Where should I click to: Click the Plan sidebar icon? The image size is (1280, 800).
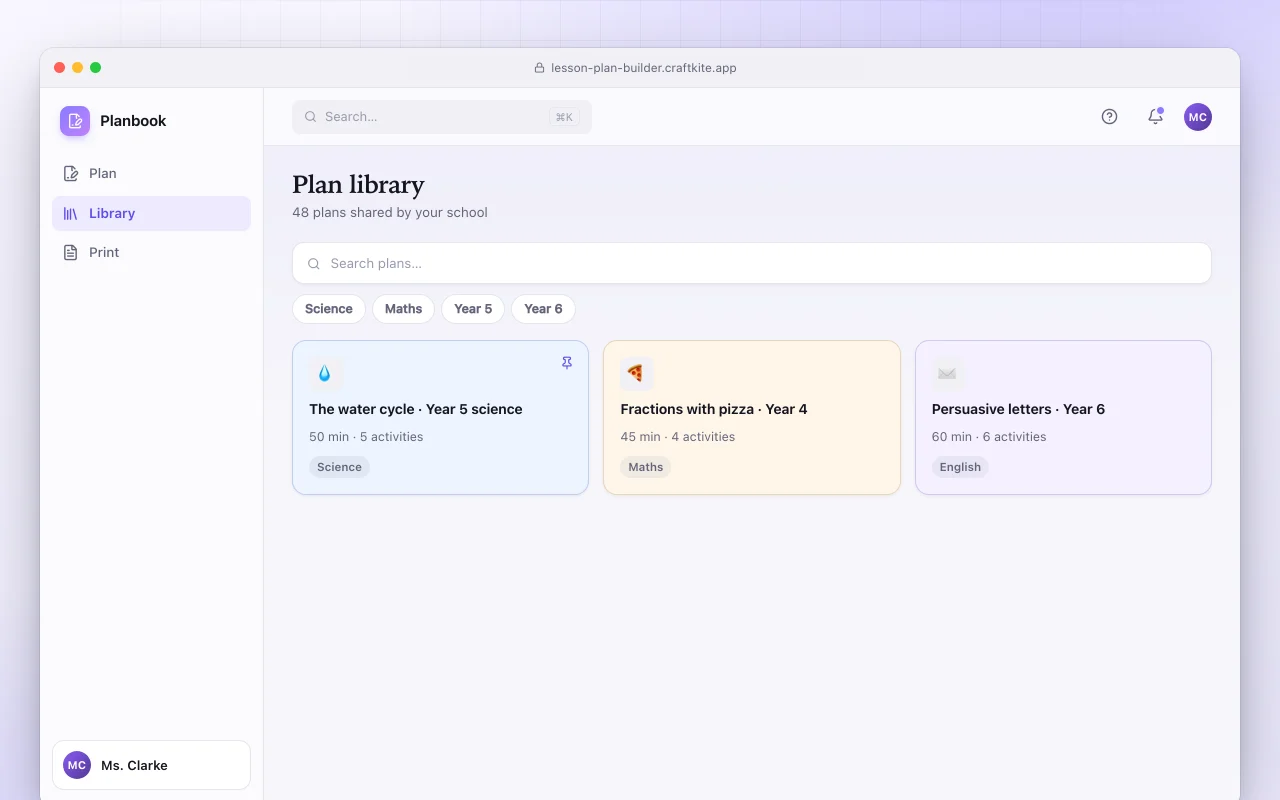[x=71, y=174]
